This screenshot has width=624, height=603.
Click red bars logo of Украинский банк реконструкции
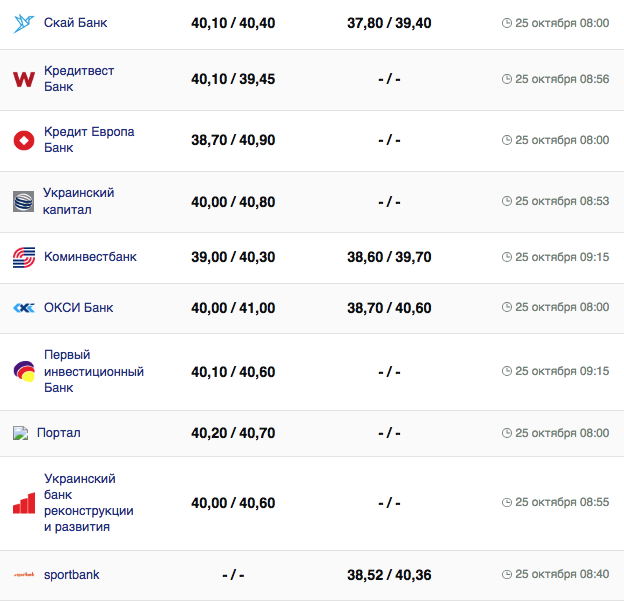[24, 503]
